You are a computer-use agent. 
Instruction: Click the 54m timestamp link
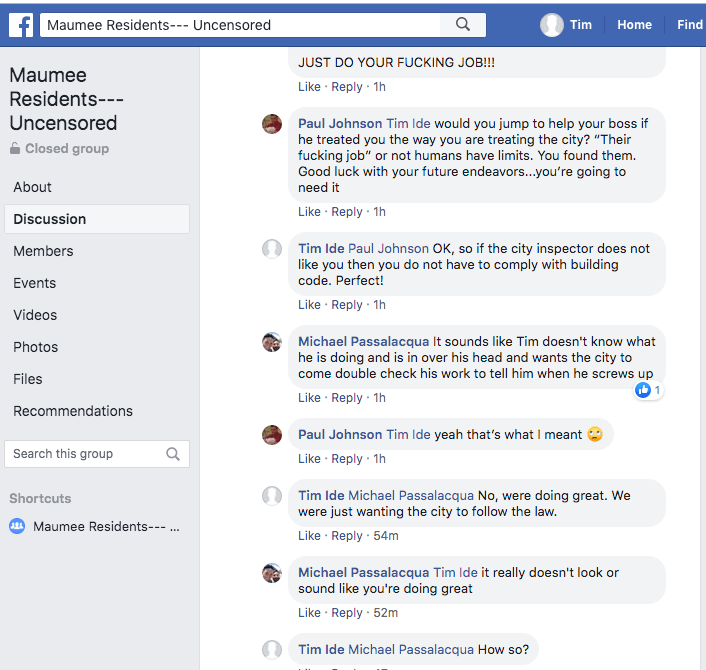click(x=386, y=536)
